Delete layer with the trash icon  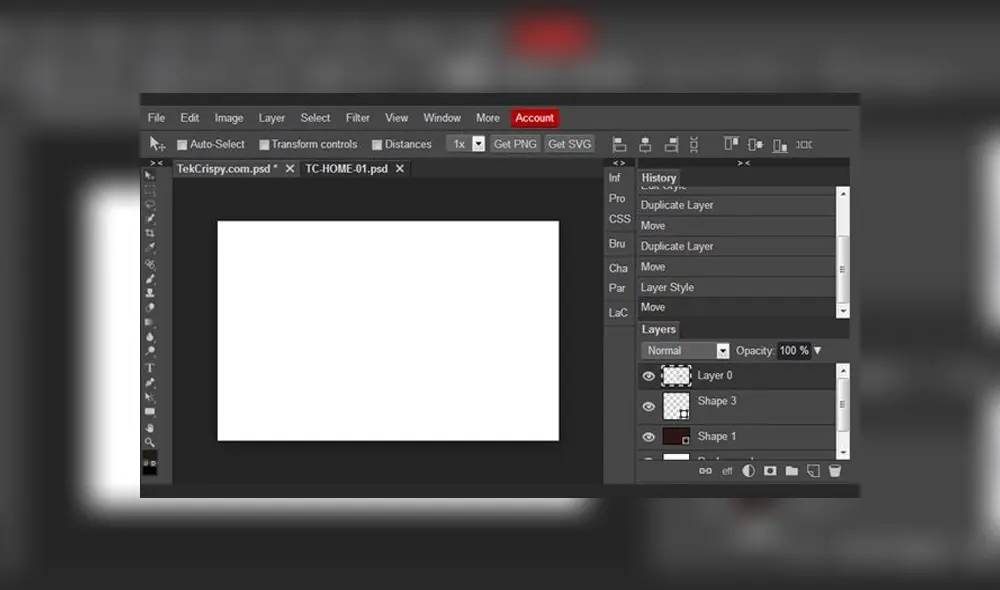835,471
